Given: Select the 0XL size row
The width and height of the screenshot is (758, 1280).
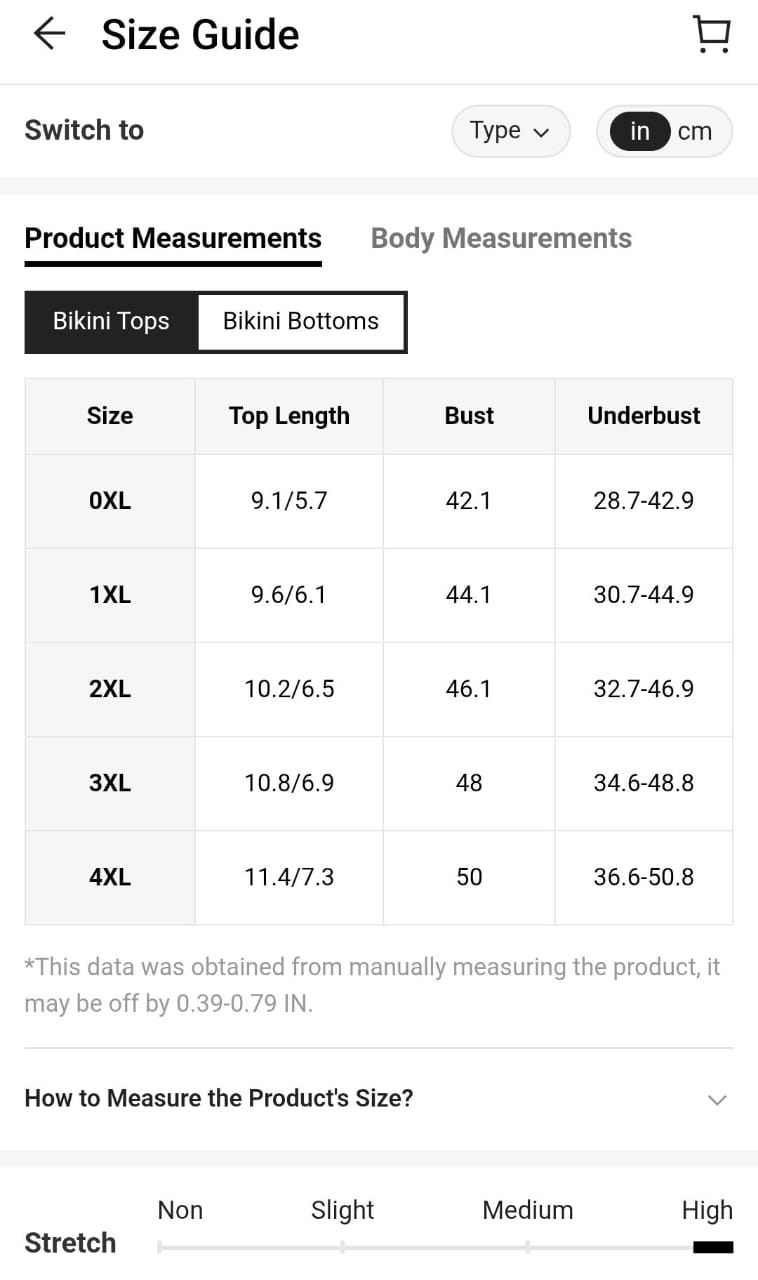Looking at the screenshot, I should [x=378, y=501].
